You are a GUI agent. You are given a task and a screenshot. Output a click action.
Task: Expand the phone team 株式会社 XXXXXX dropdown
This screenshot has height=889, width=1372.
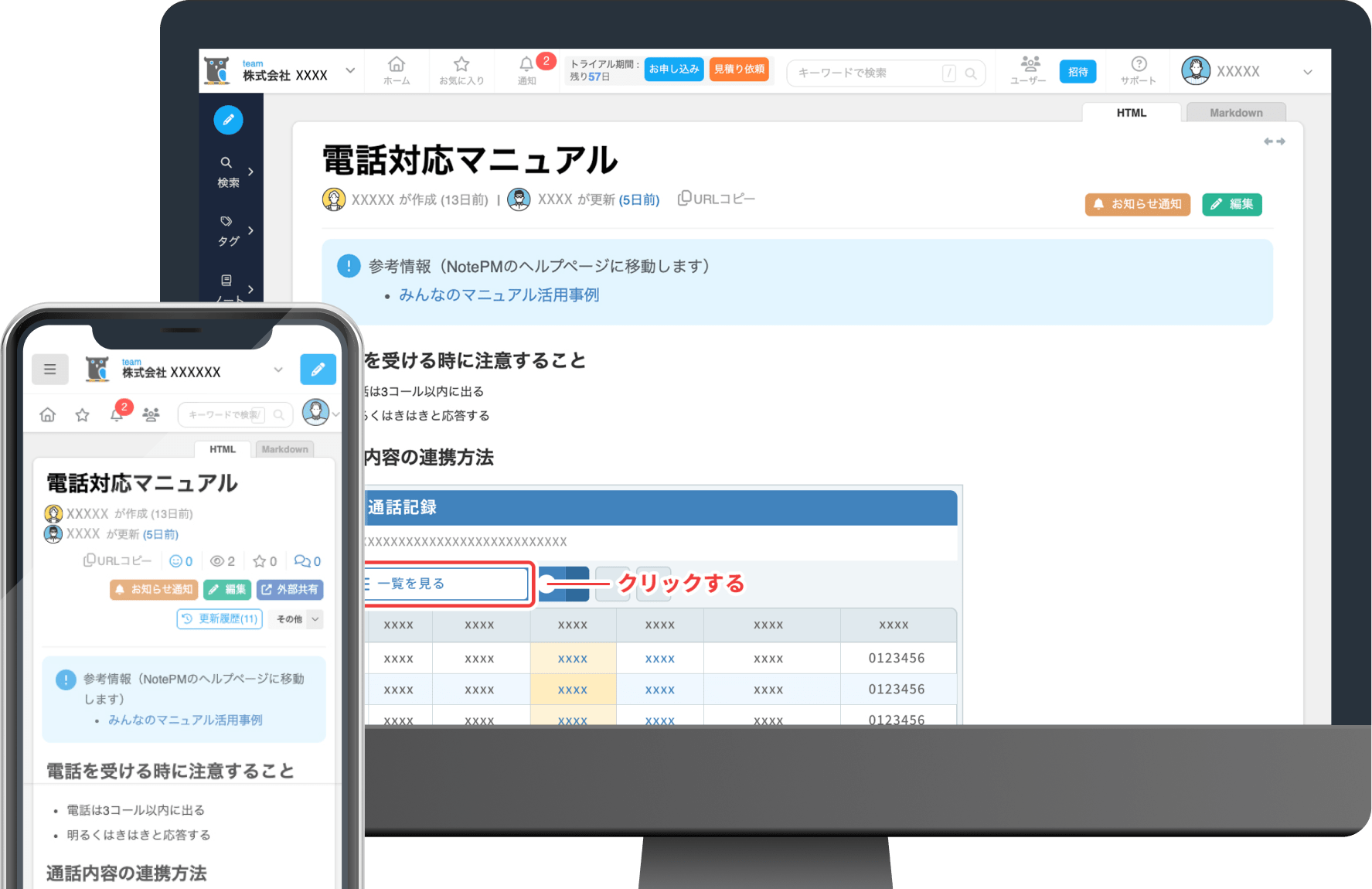coord(278,370)
